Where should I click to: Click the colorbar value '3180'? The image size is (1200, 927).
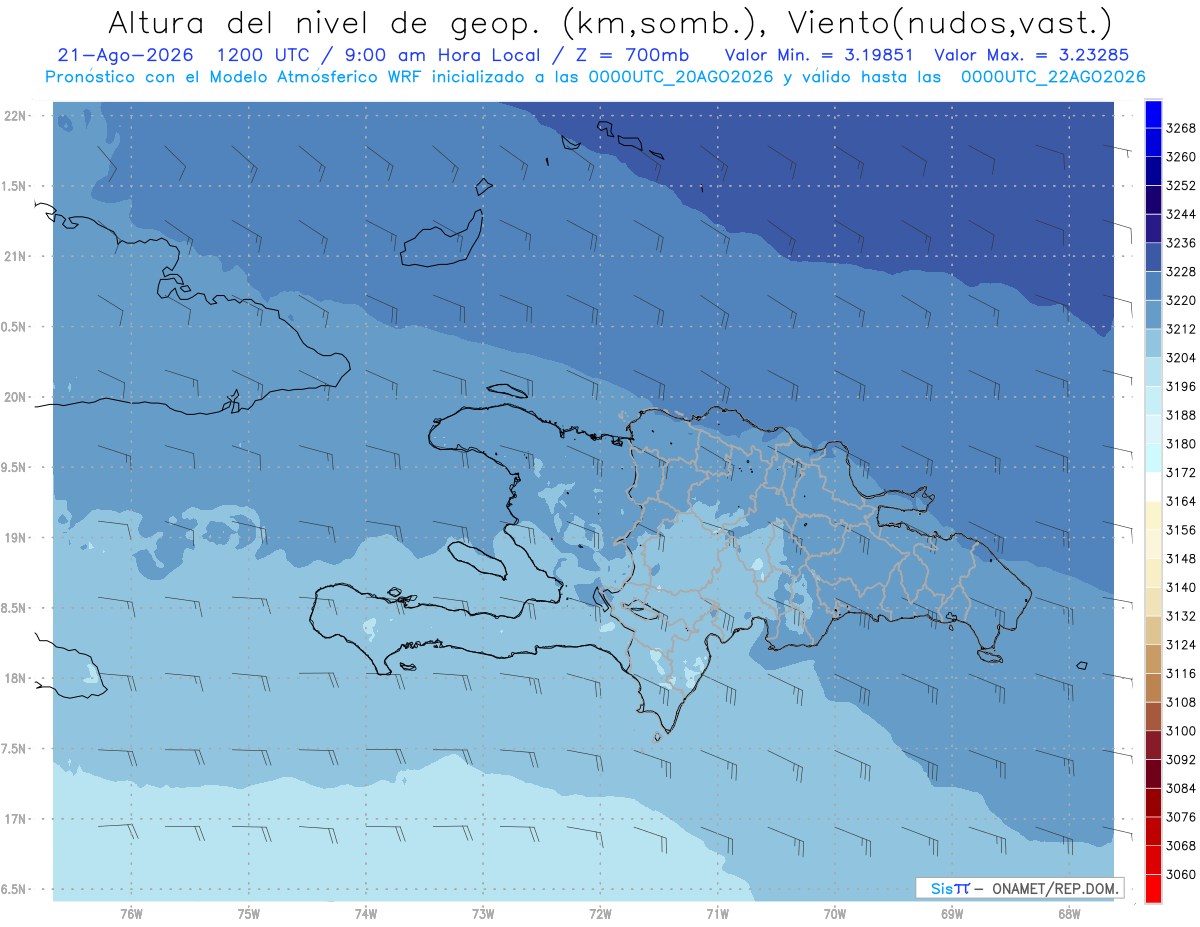click(x=1181, y=443)
